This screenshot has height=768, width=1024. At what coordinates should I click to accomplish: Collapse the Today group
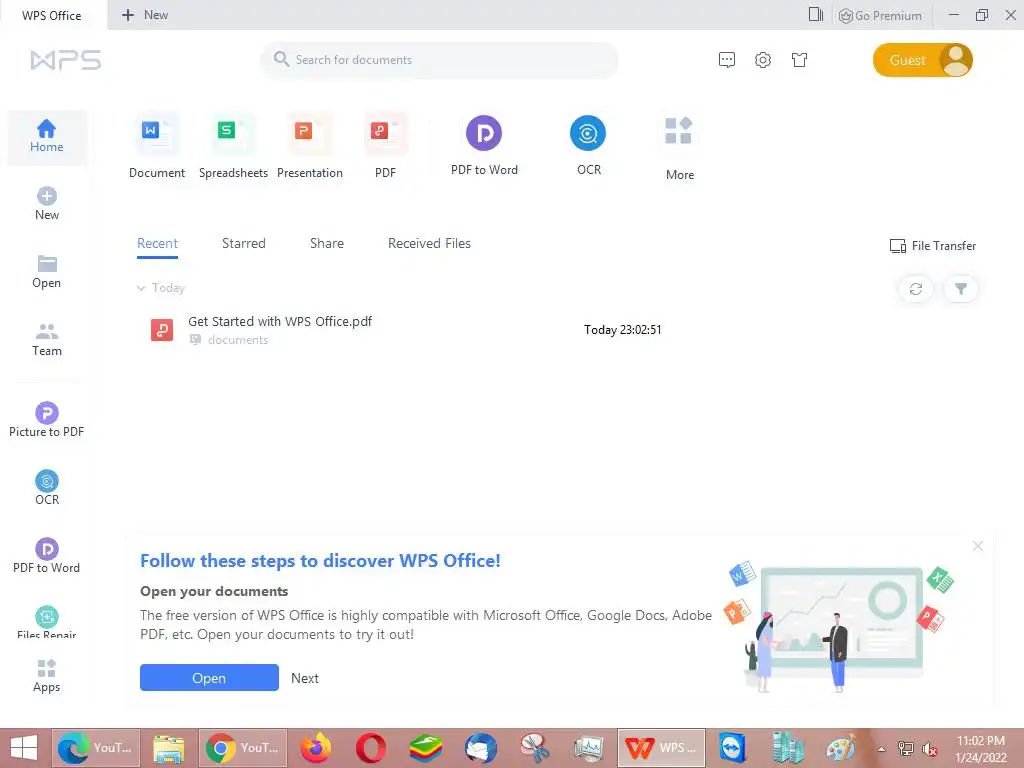coord(140,288)
